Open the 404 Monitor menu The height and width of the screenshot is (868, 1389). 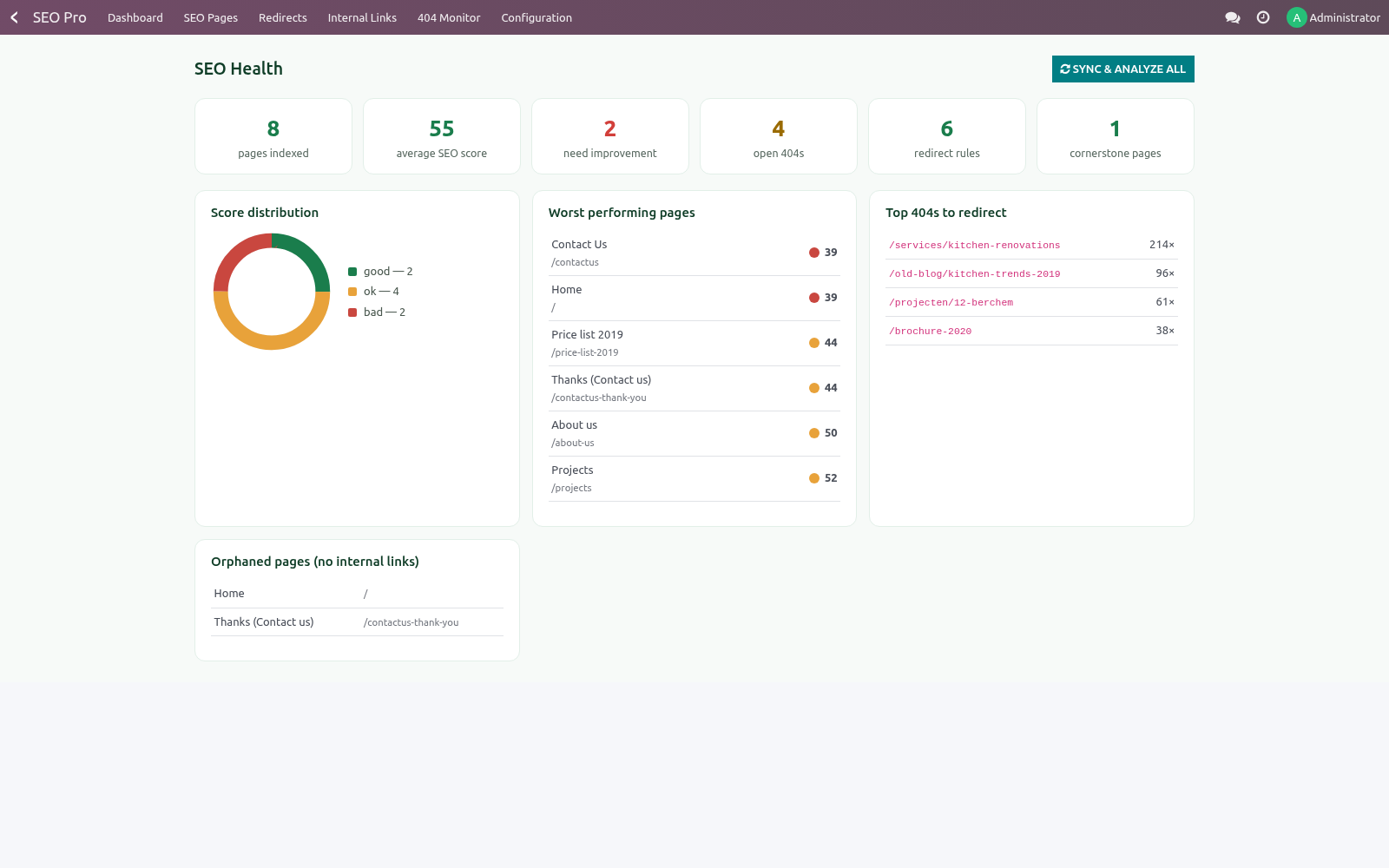pos(449,17)
